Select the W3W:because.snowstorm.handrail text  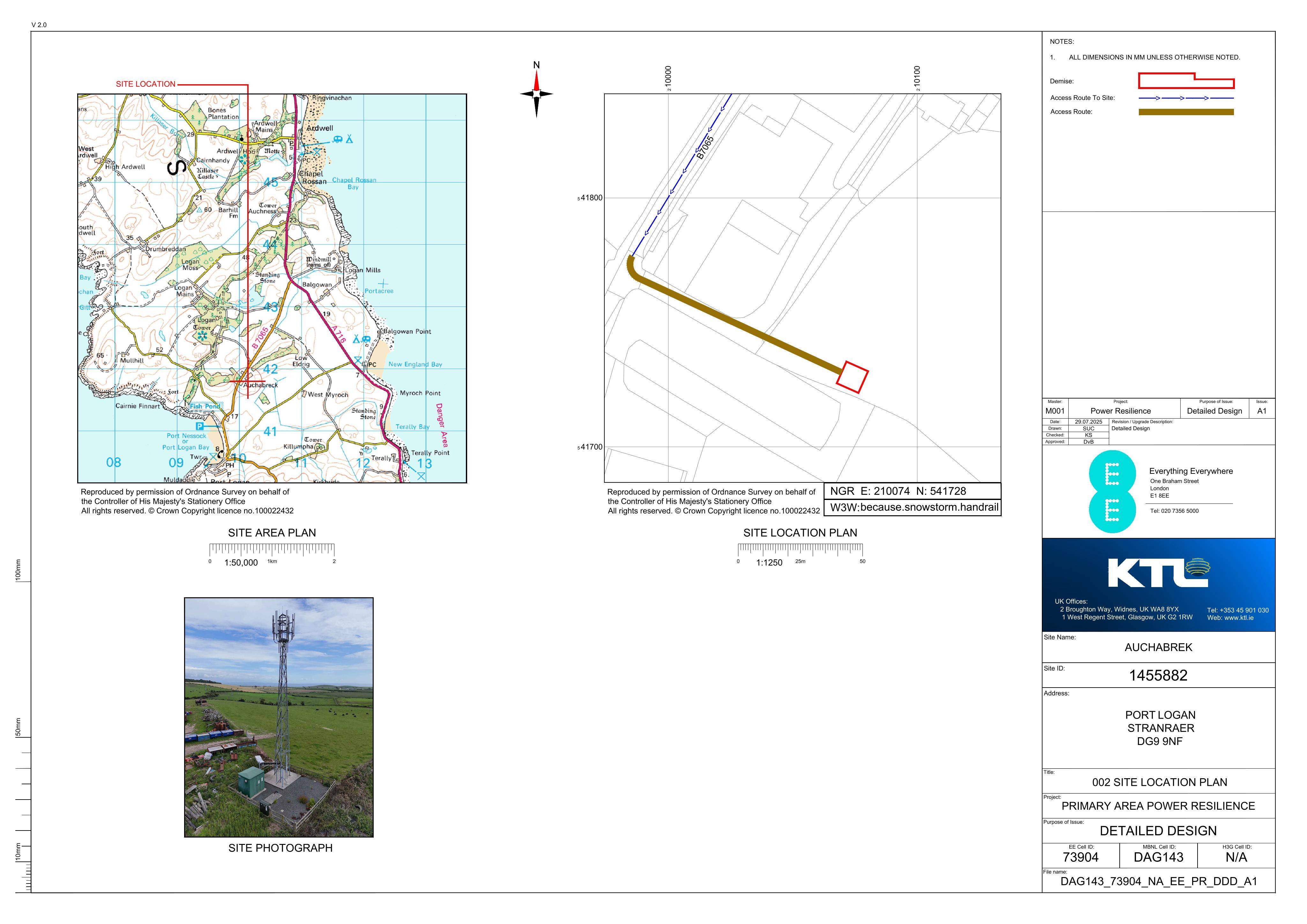914,507
